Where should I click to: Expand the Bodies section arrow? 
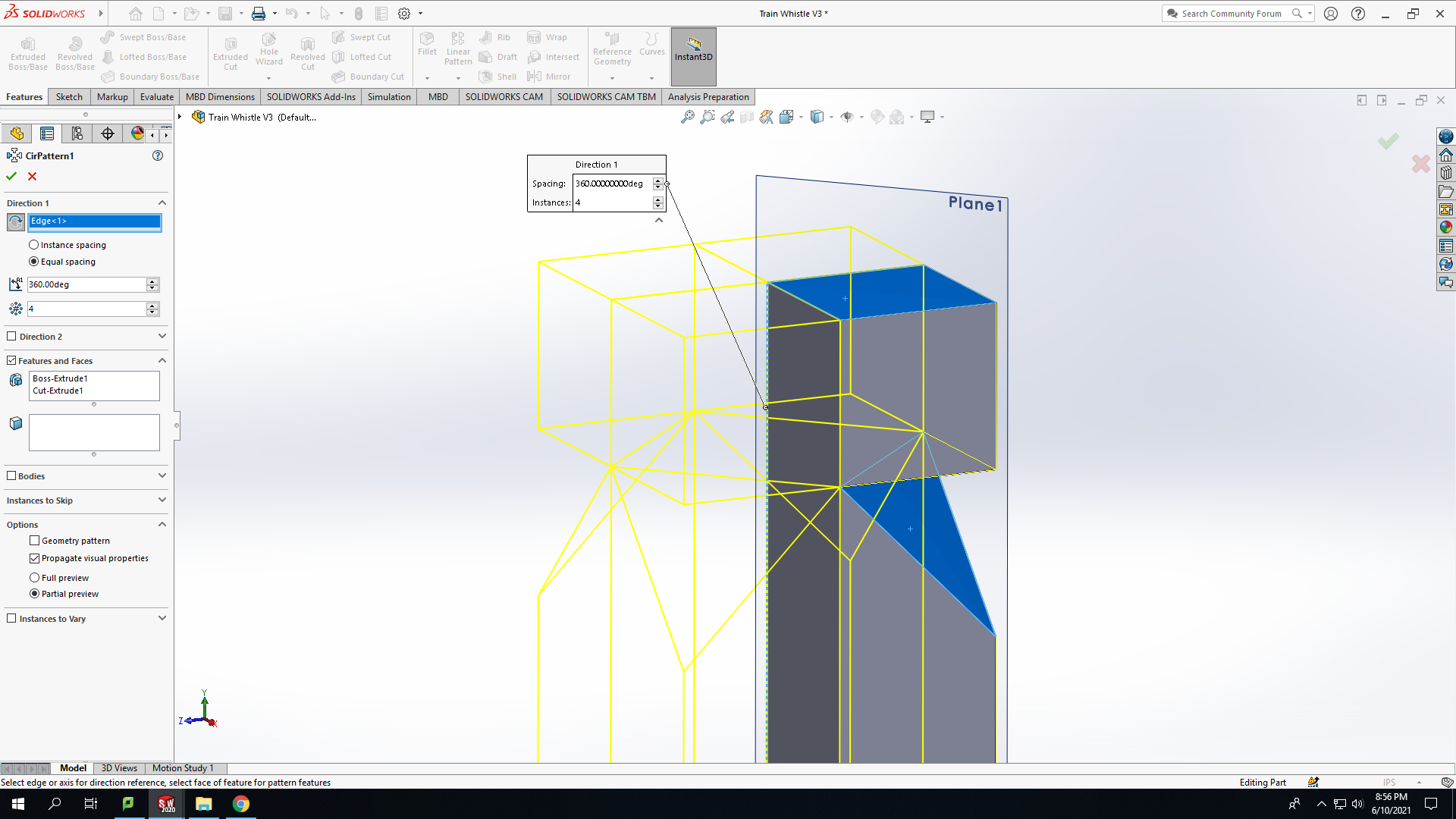coord(162,475)
